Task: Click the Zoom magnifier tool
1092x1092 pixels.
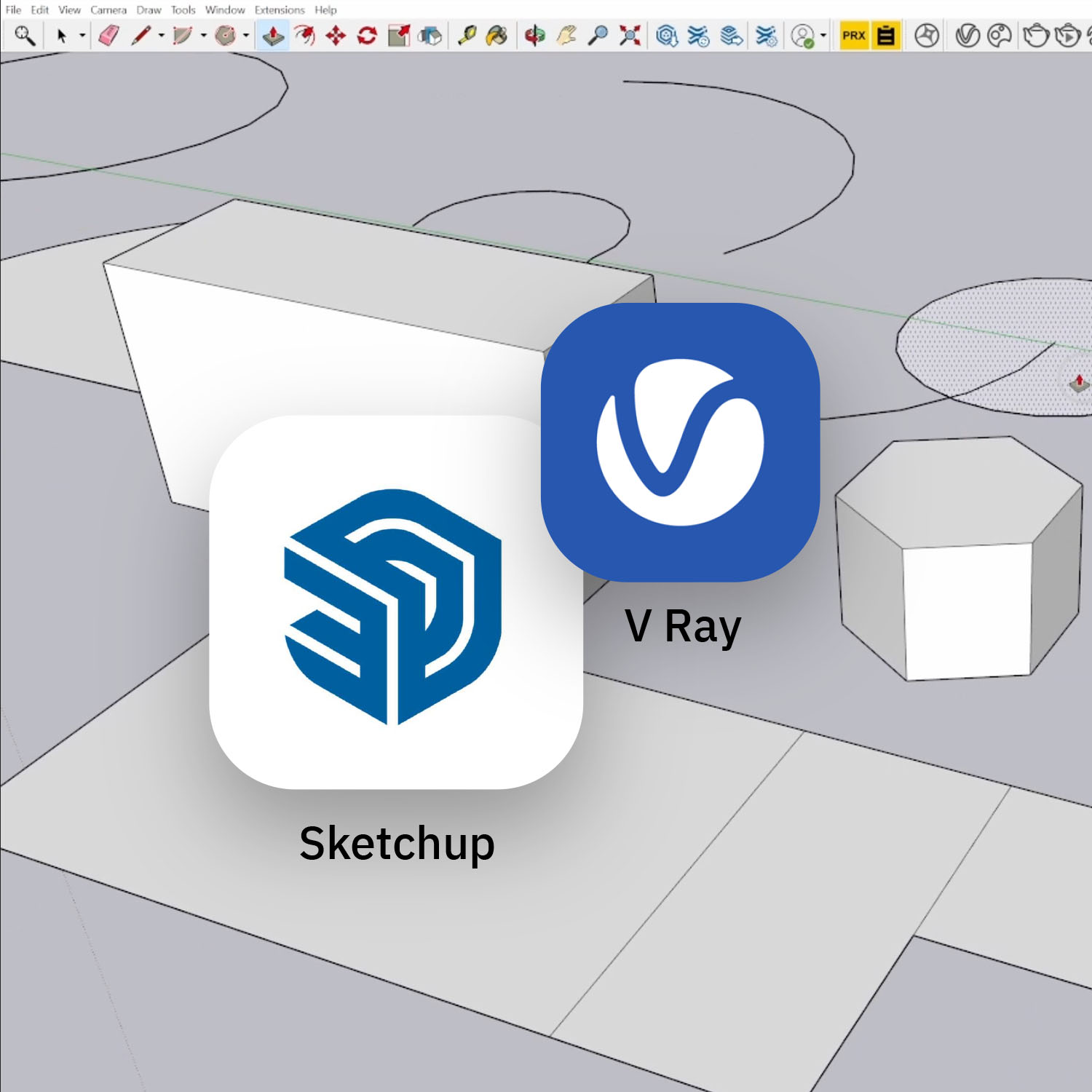Action: [598, 35]
